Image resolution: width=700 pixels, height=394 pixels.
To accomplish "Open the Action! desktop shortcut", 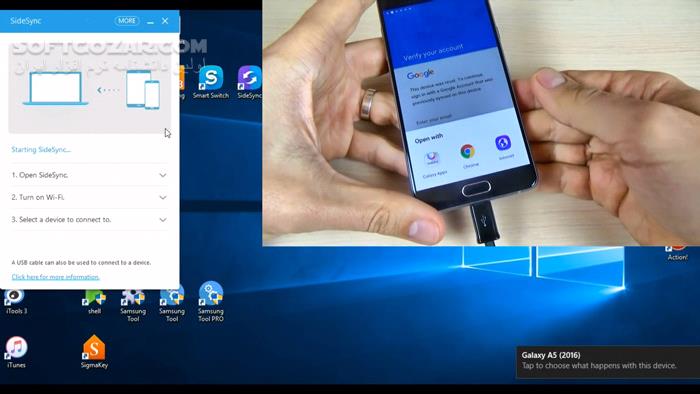I will pyautogui.click(x=677, y=253).
